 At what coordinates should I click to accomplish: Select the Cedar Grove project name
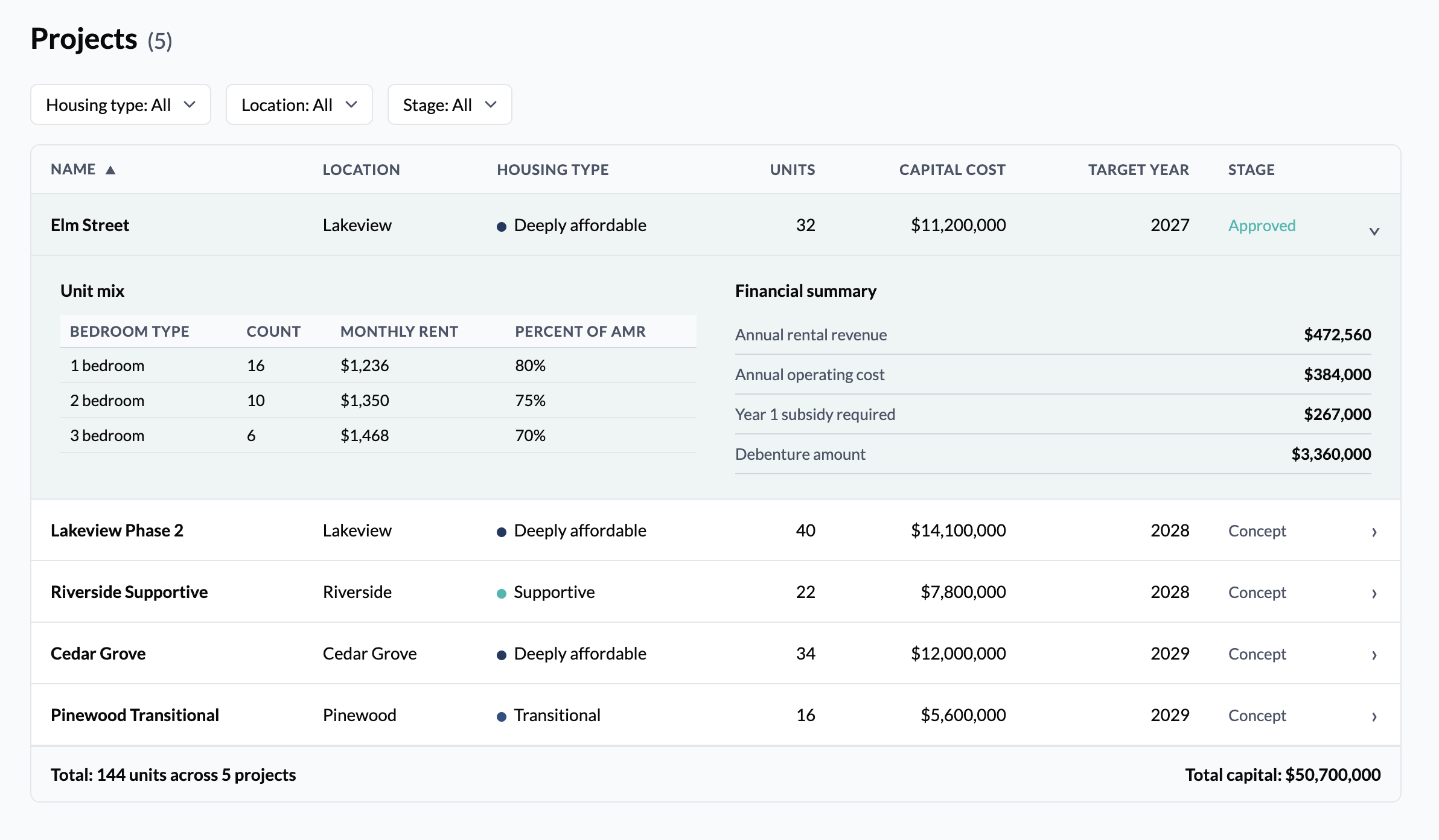[98, 654]
